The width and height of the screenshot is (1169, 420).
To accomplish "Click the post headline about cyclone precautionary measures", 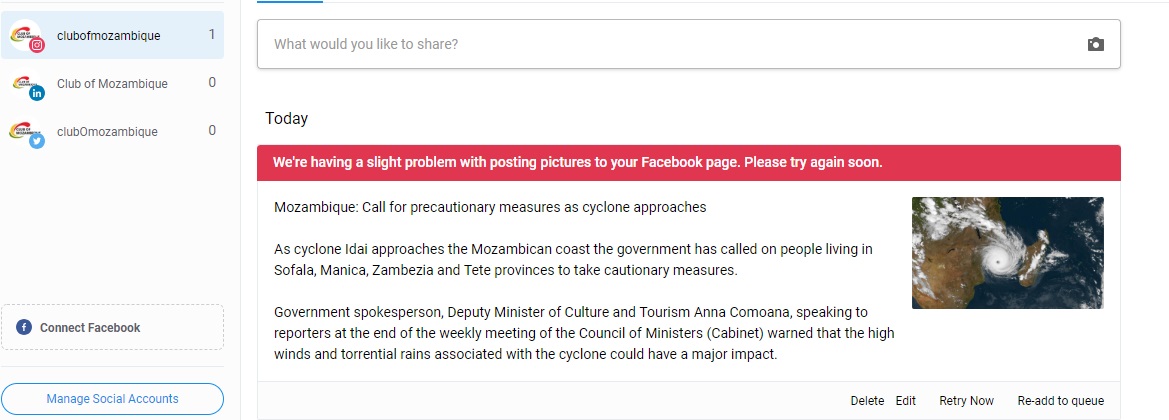I will [x=490, y=208].
